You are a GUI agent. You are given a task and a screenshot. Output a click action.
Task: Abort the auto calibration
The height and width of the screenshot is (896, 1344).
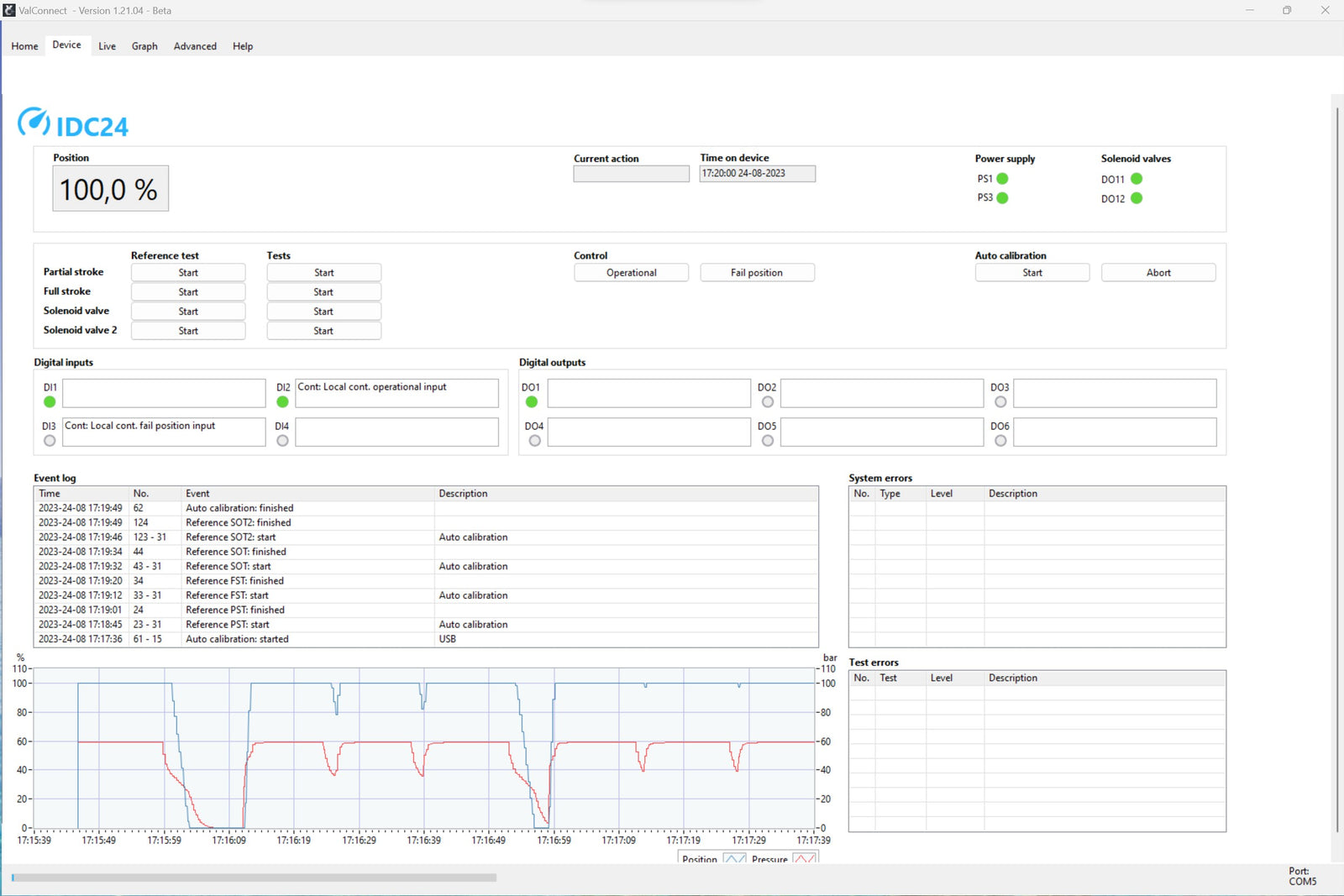click(x=1158, y=272)
